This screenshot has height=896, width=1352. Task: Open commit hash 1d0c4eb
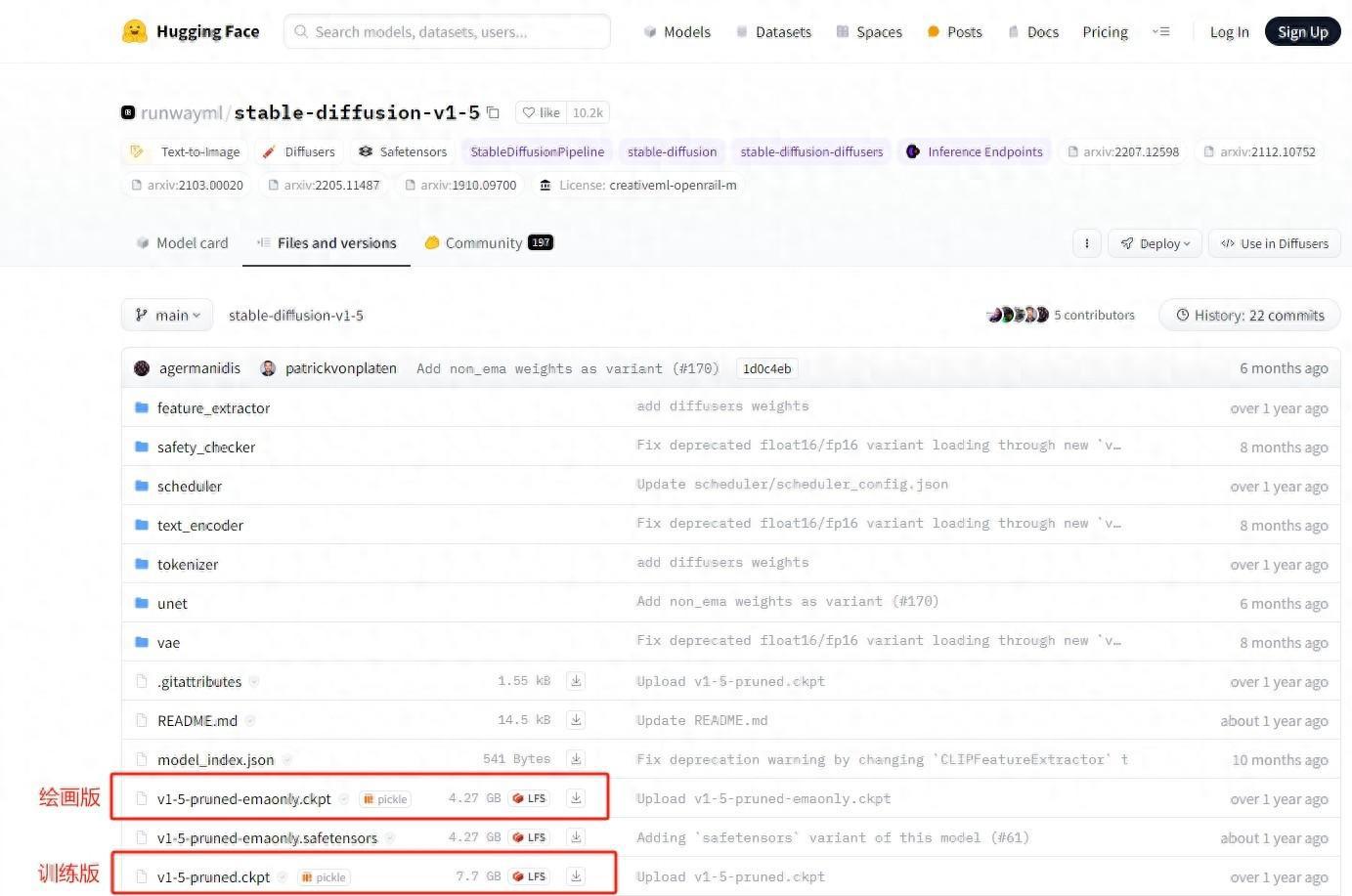coord(767,368)
